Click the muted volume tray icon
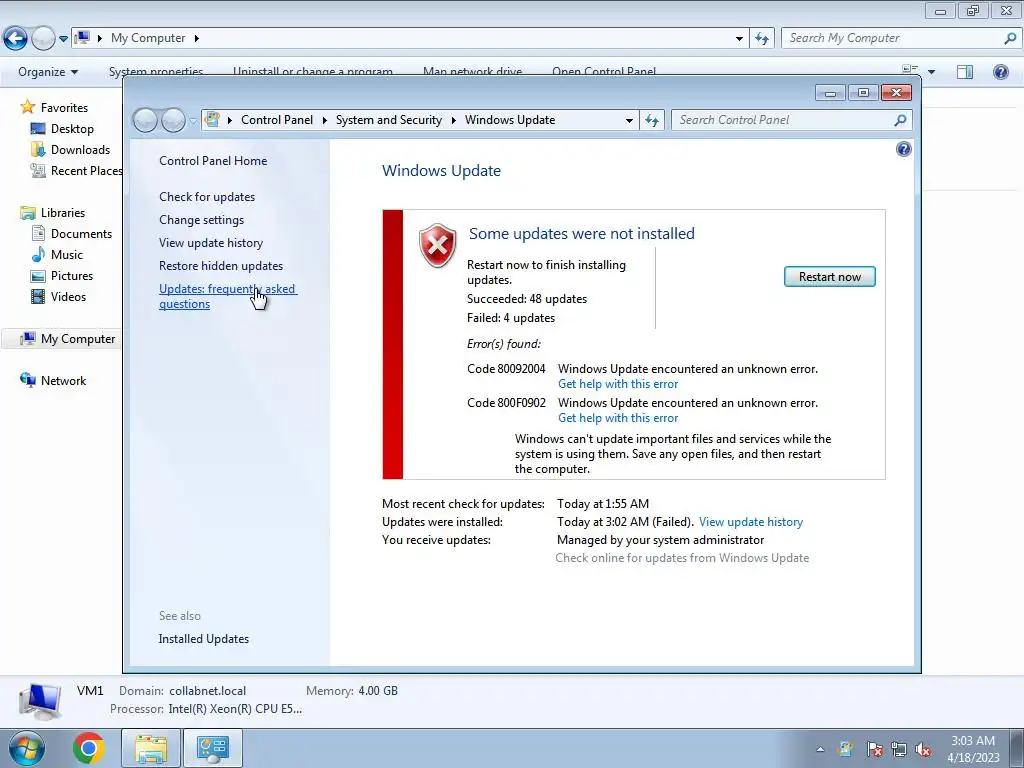1024x768 pixels. click(923, 749)
